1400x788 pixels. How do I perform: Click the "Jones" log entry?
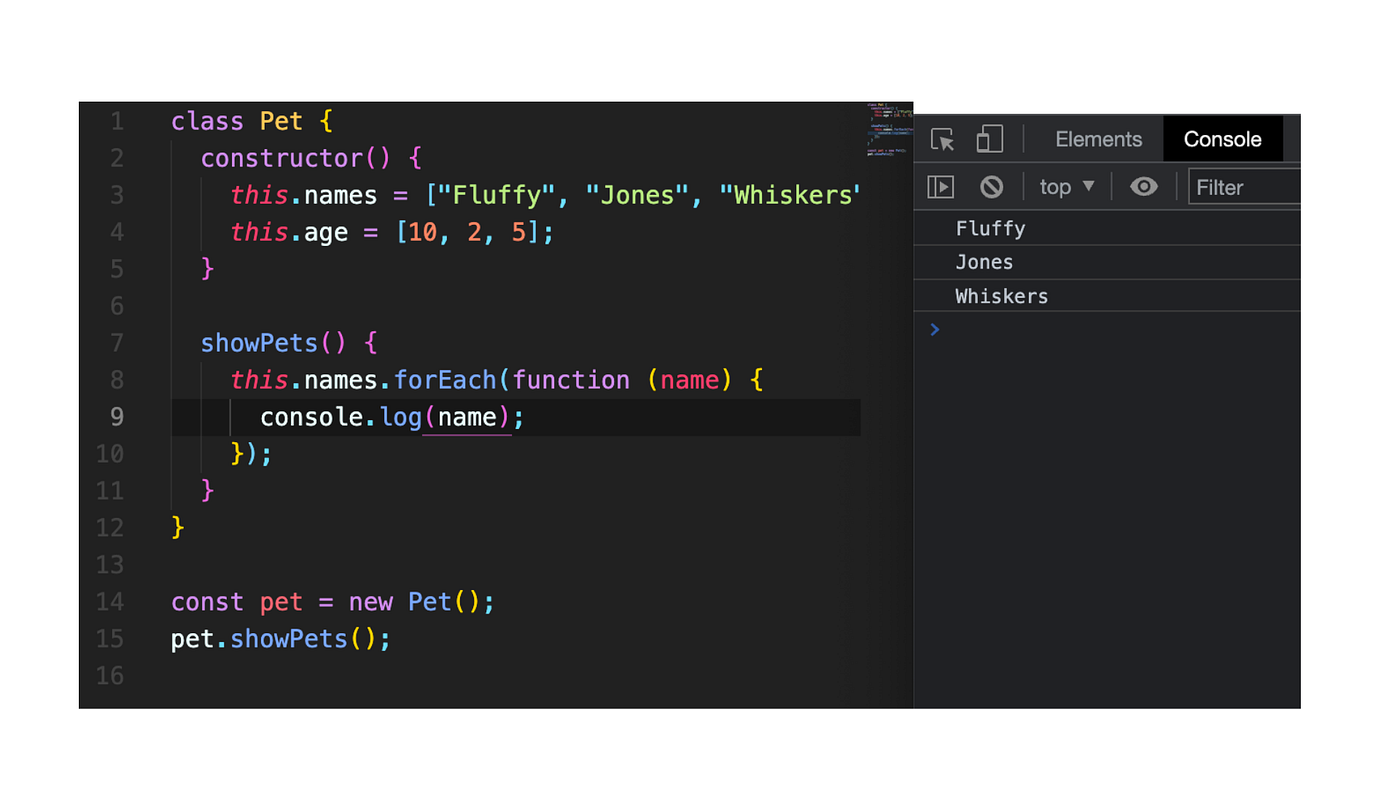click(x=984, y=262)
